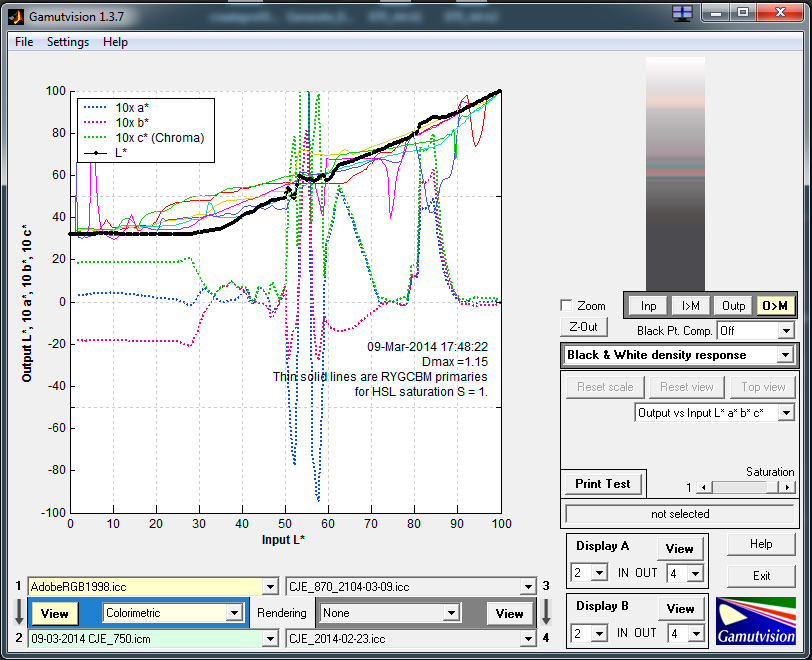812x660 pixels.
Task: Toggle the Outp display mode
Action: [x=733, y=306]
